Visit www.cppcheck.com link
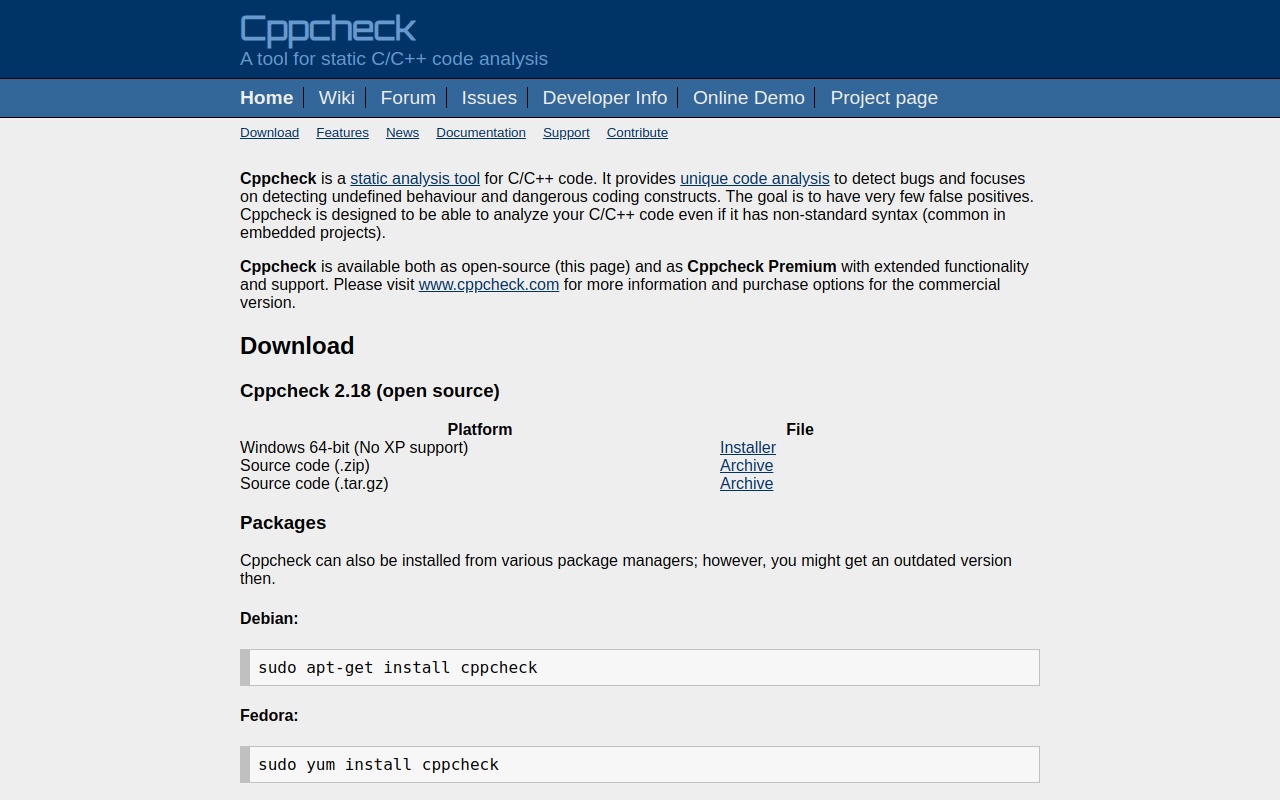Image resolution: width=1280 pixels, height=800 pixels. click(488, 285)
